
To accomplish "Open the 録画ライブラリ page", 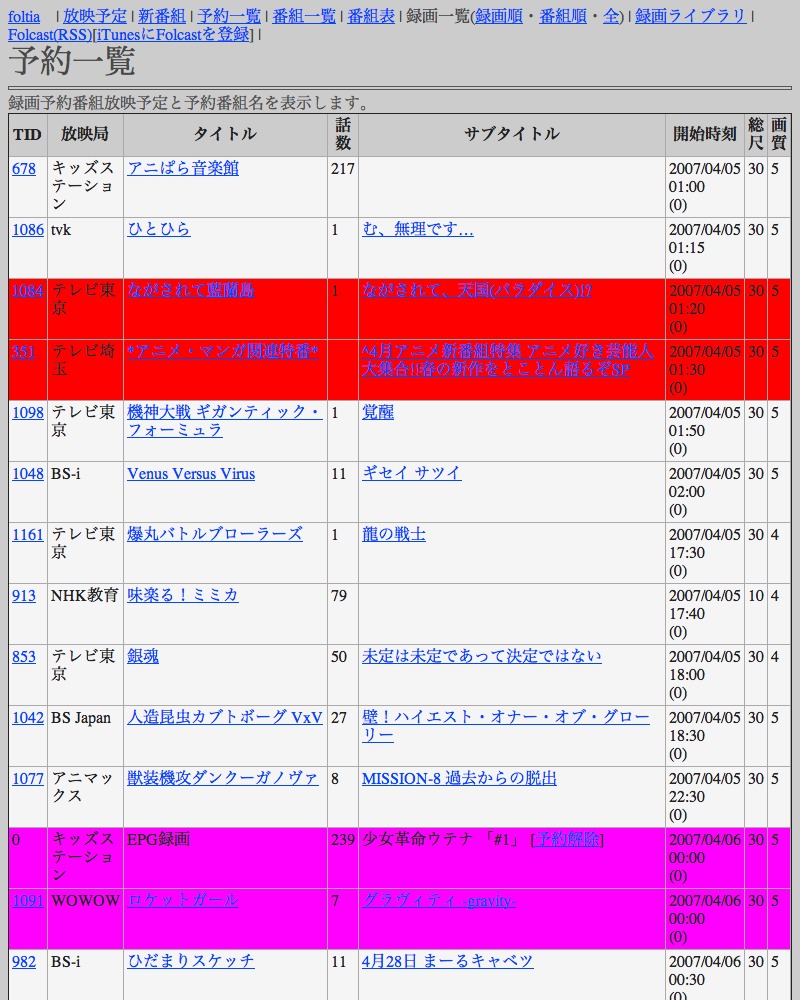I will tap(690, 16).
